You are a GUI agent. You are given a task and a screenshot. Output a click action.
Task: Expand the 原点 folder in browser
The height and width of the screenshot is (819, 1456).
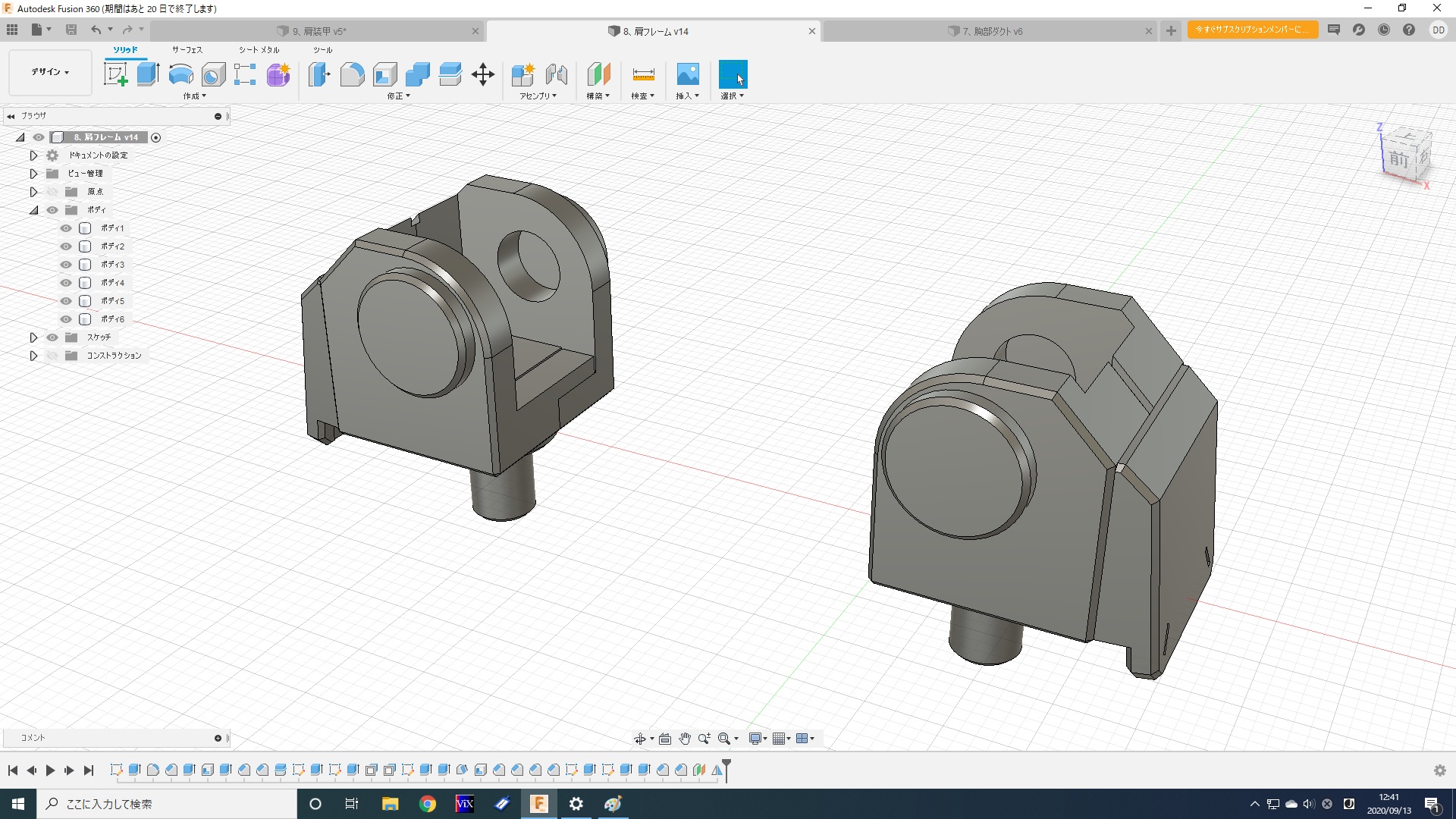tap(33, 192)
